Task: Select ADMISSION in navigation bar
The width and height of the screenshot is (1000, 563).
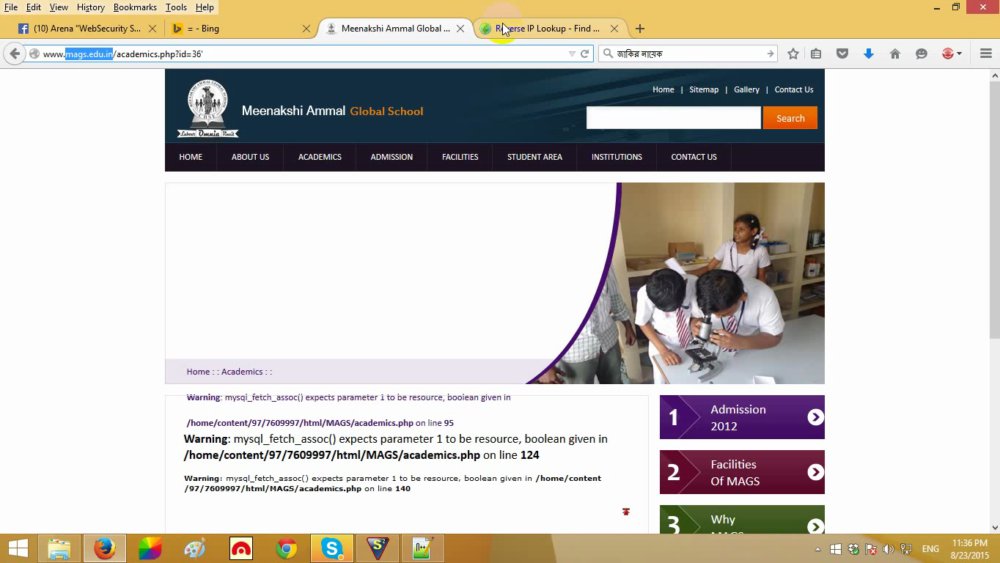Action: point(392,157)
